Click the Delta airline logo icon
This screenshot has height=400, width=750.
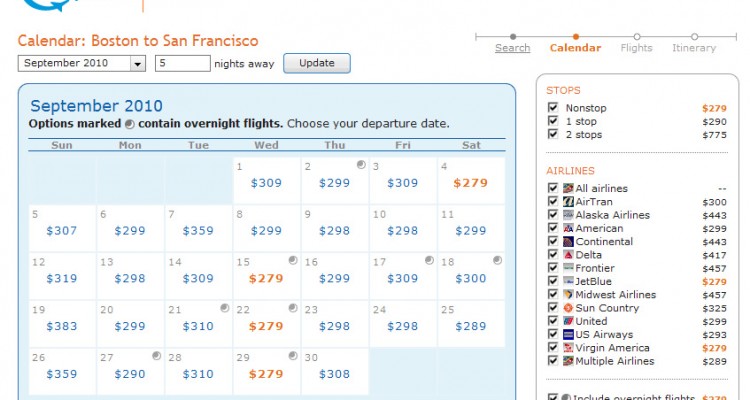568,255
